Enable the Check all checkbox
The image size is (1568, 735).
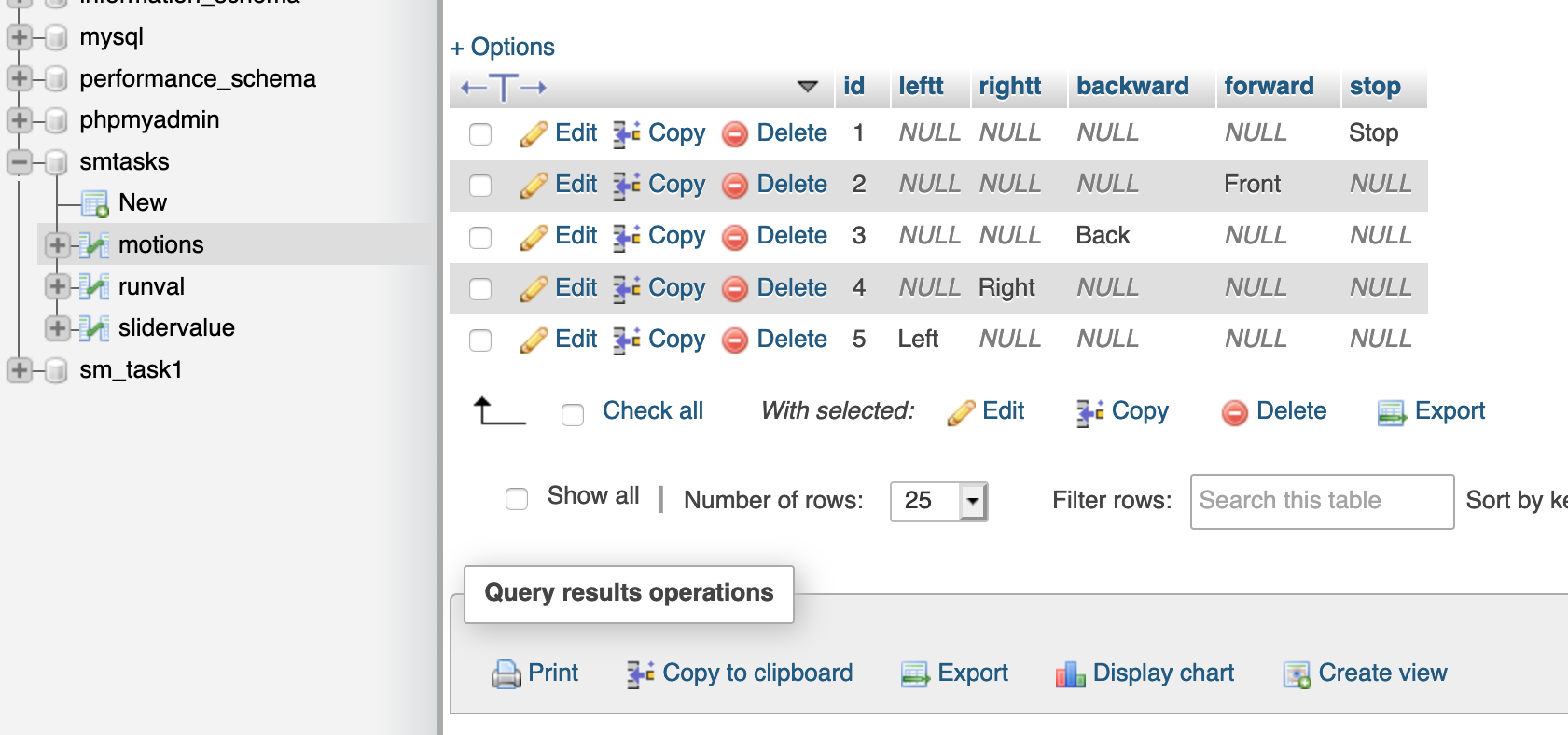pyautogui.click(x=573, y=414)
